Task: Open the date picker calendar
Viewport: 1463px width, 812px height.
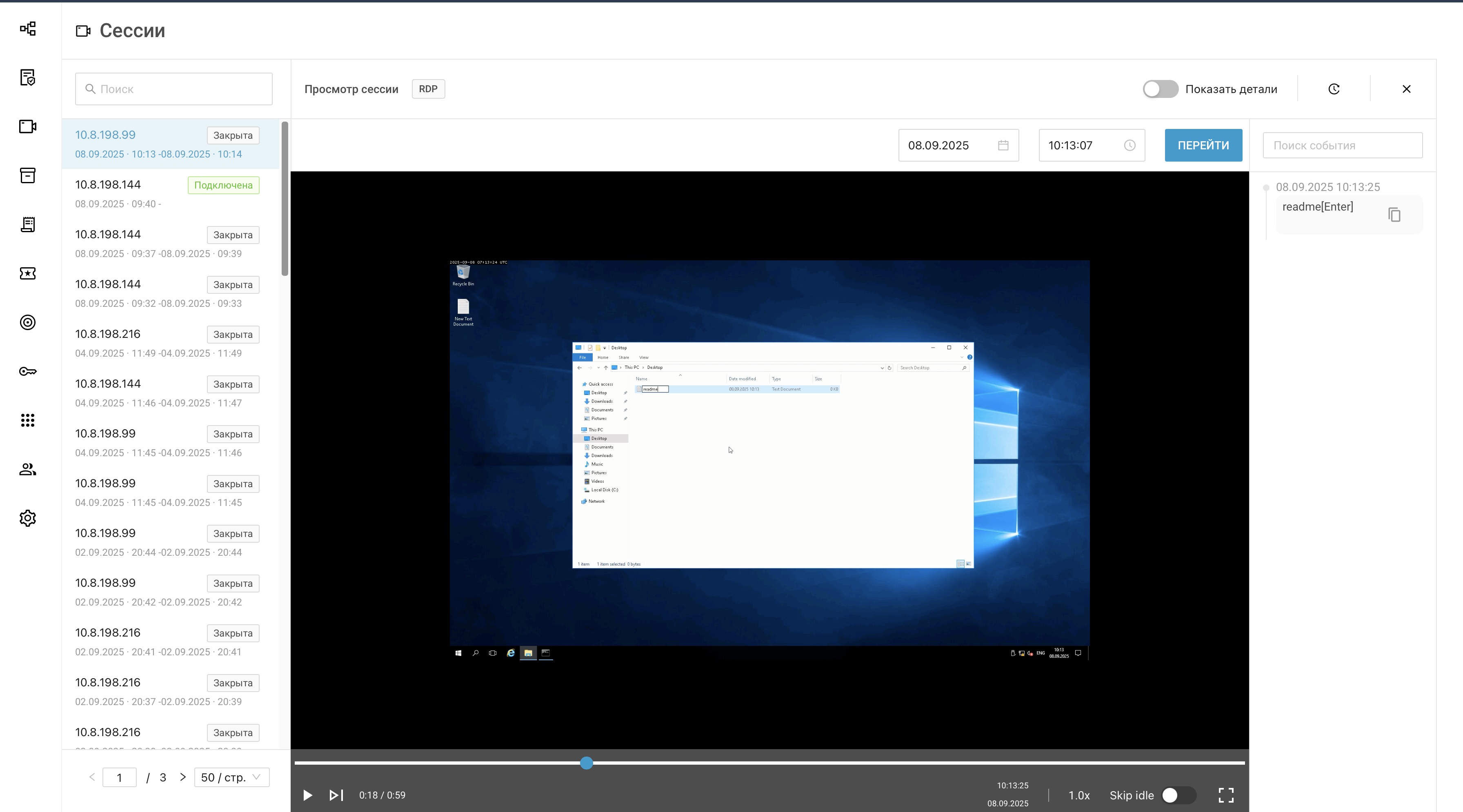Action: click(x=1003, y=145)
